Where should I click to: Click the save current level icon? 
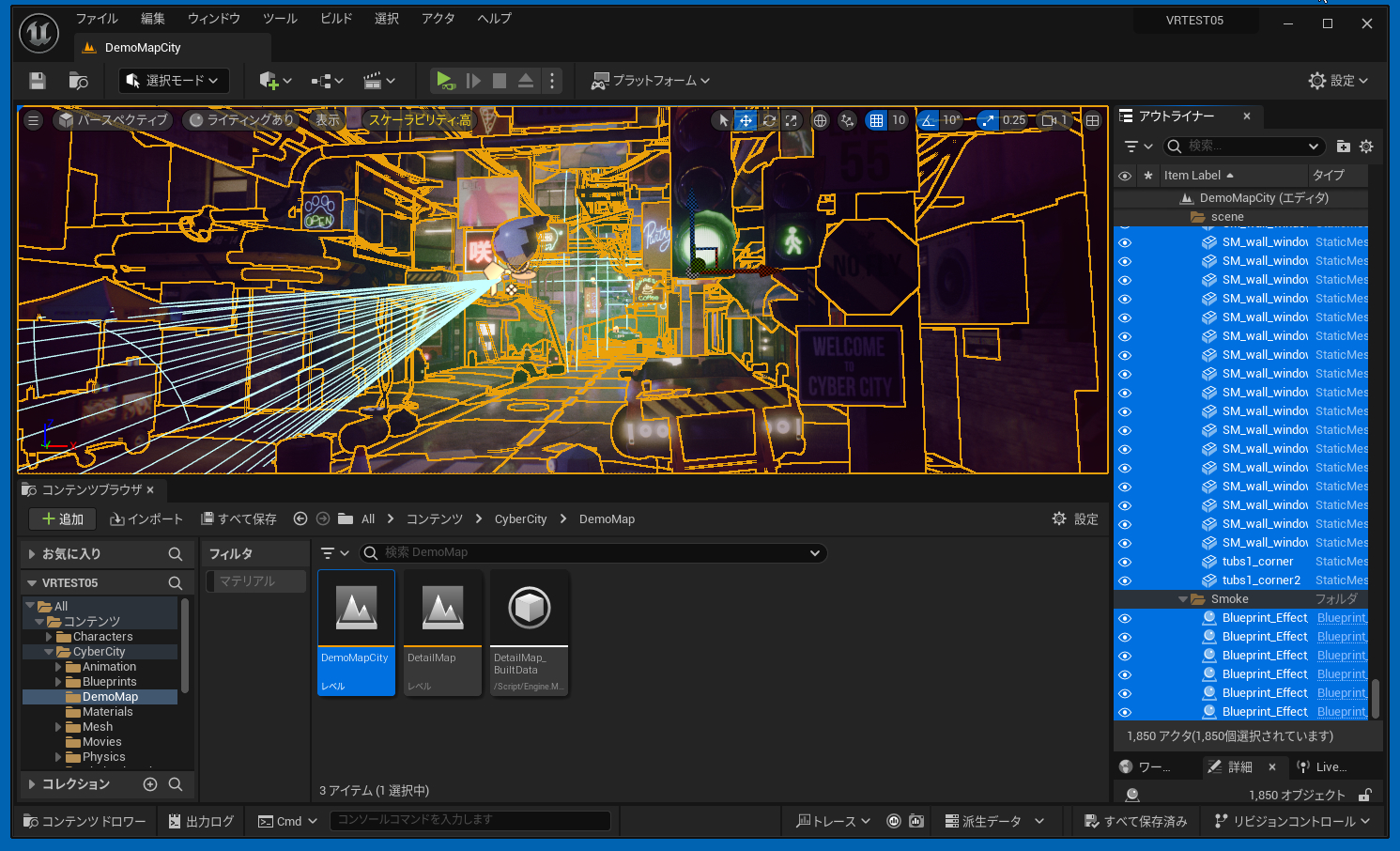[37, 81]
